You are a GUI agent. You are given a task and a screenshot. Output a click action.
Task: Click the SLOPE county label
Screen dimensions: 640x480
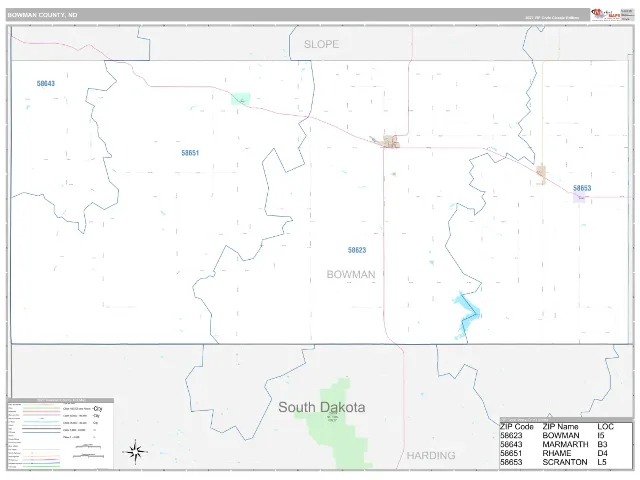click(321, 44)
